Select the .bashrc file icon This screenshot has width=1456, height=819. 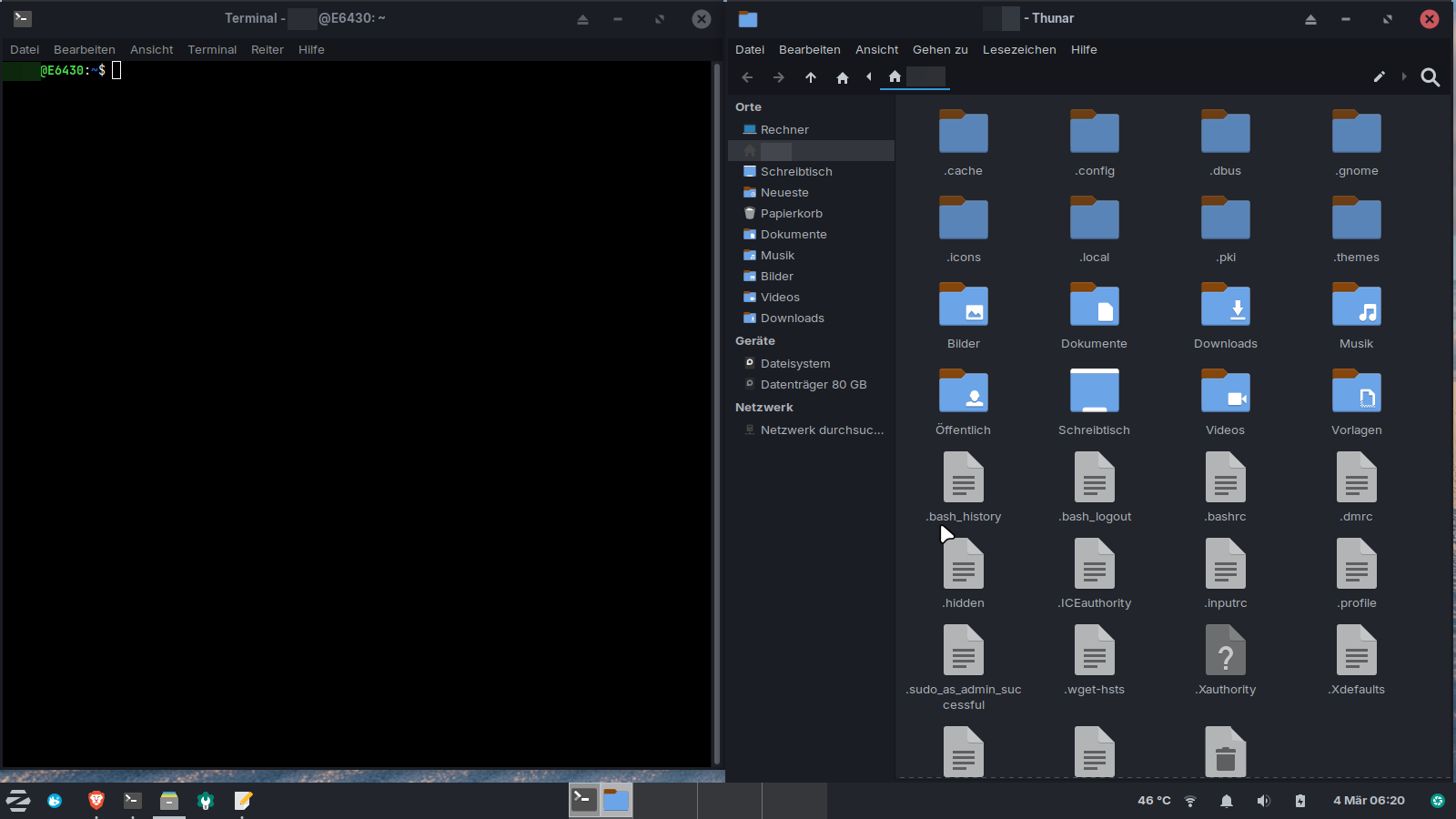click(x=1225, y=479)
